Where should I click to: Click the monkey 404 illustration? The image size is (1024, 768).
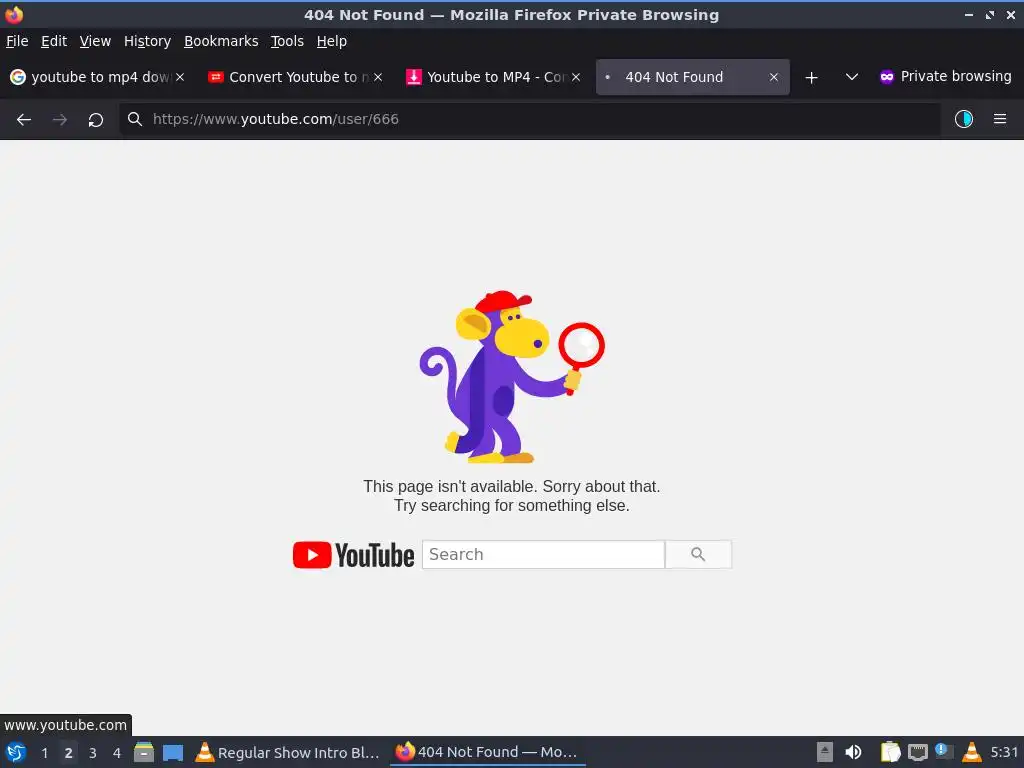[511, 377]
